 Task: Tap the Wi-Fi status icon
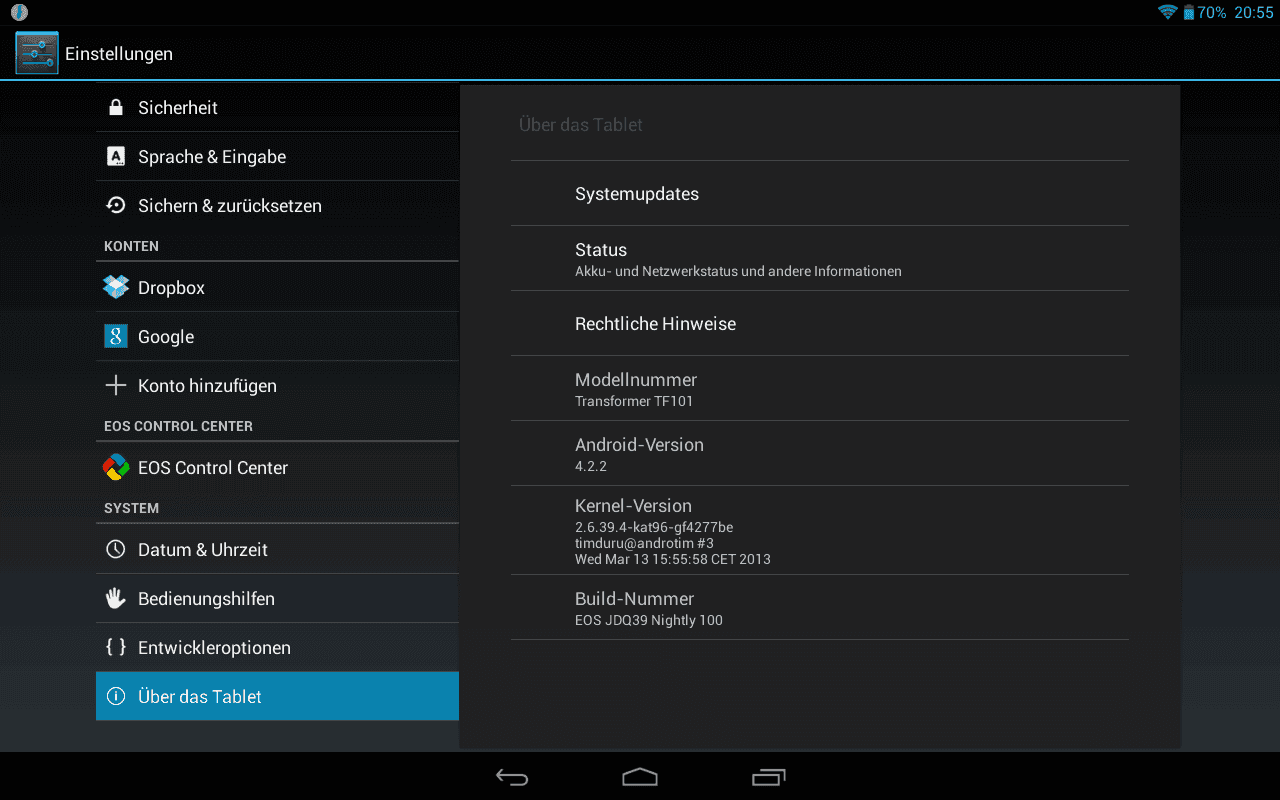click(x=1167, y=12)
